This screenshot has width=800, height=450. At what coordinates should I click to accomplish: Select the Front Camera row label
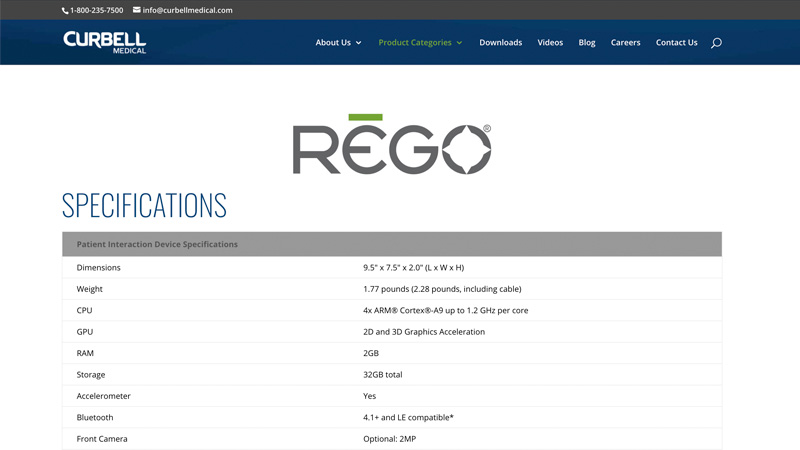[x=102, y=439]
